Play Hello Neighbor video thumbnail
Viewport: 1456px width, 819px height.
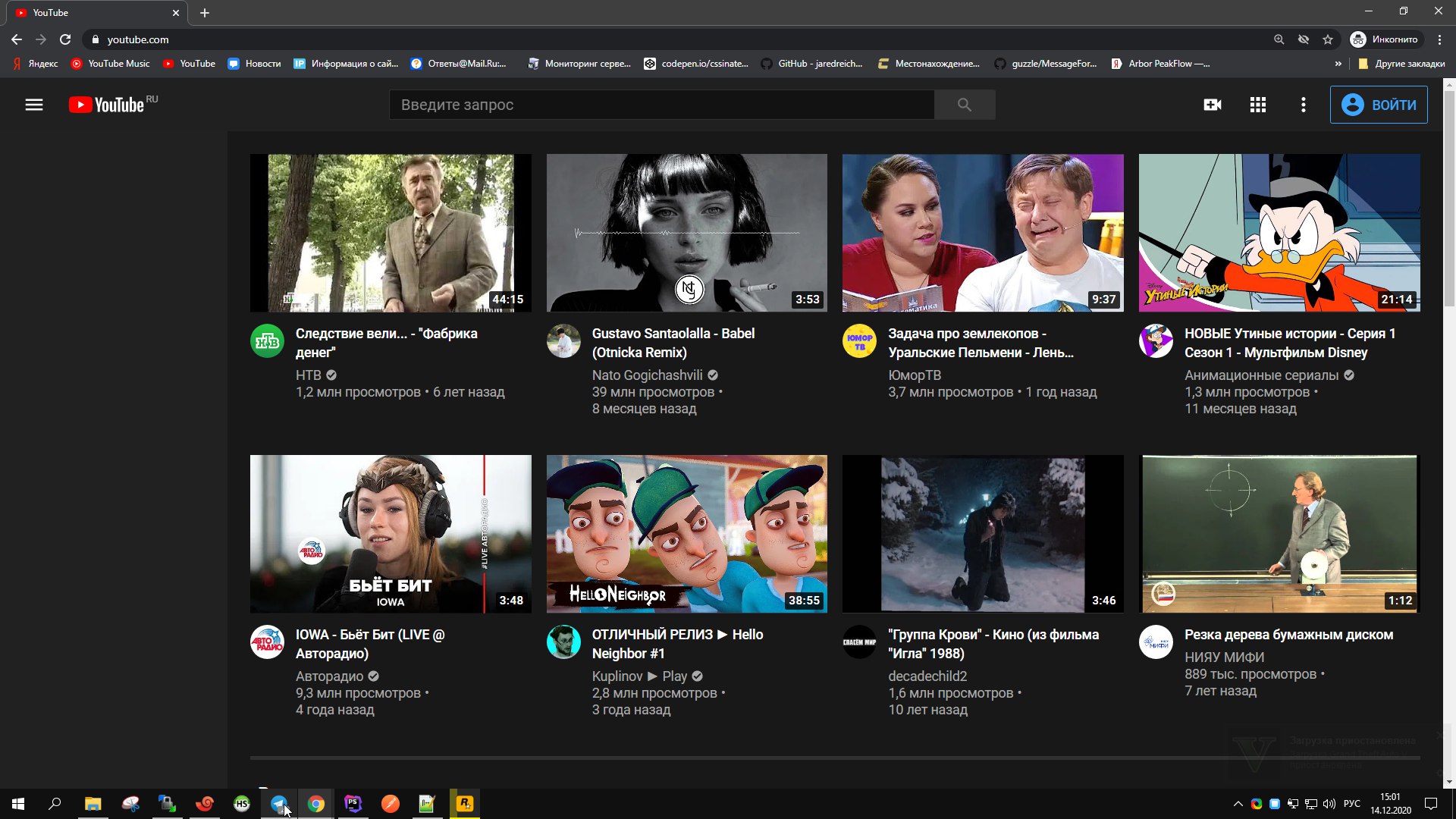click(x=687, y=534)
